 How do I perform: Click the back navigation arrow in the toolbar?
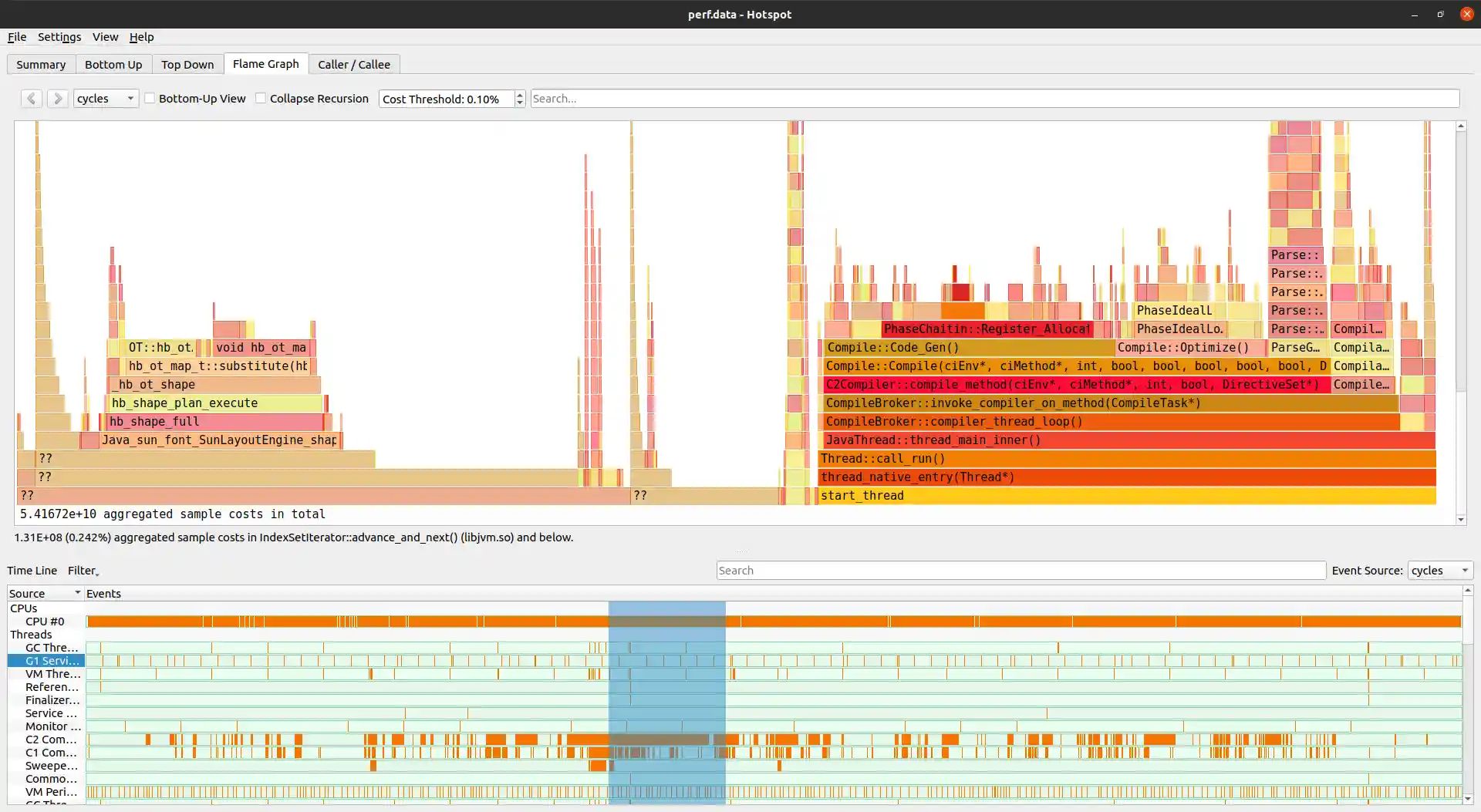point(31,98)
